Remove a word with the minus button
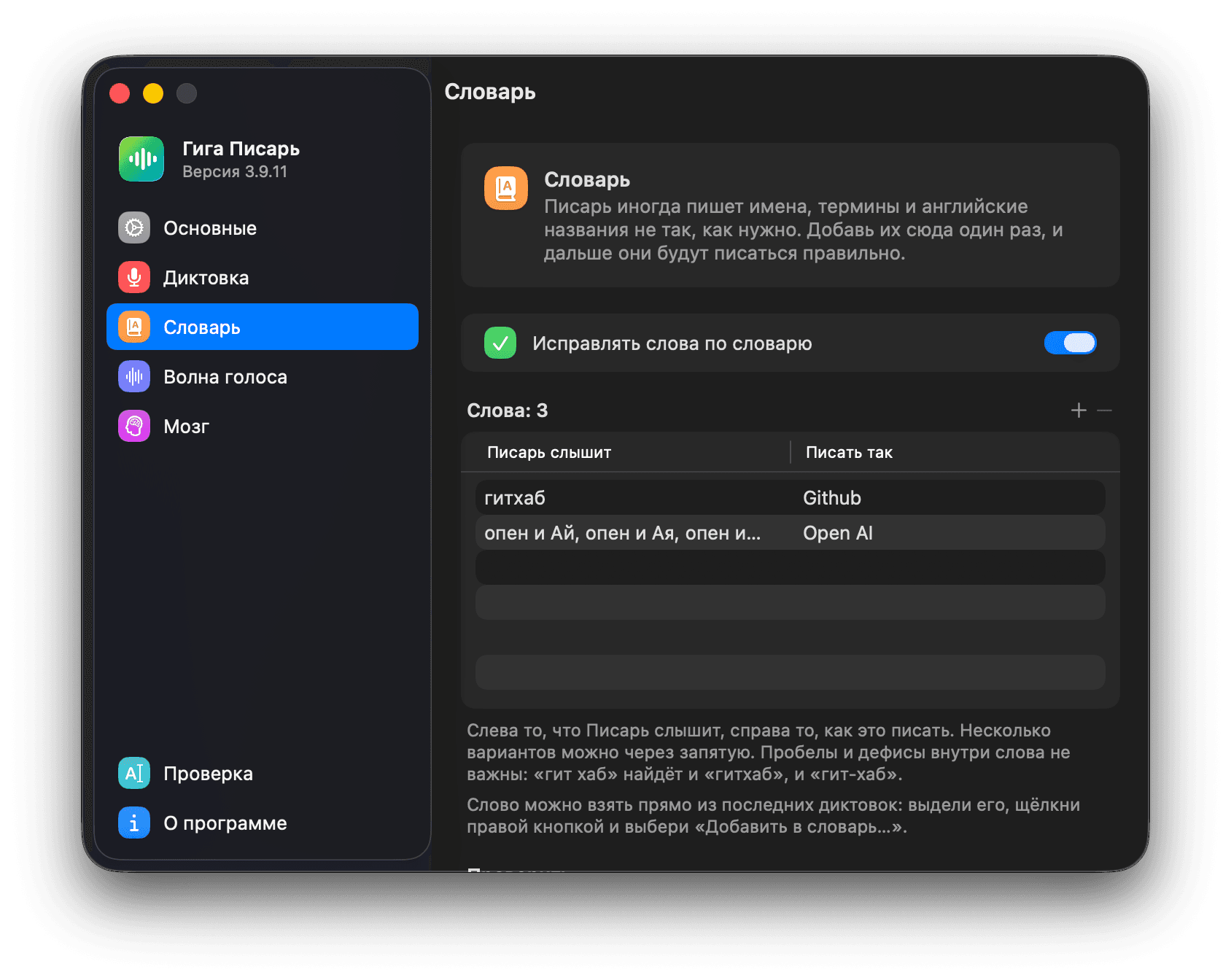The image size is (1231, 980). tap(1105, 411)
